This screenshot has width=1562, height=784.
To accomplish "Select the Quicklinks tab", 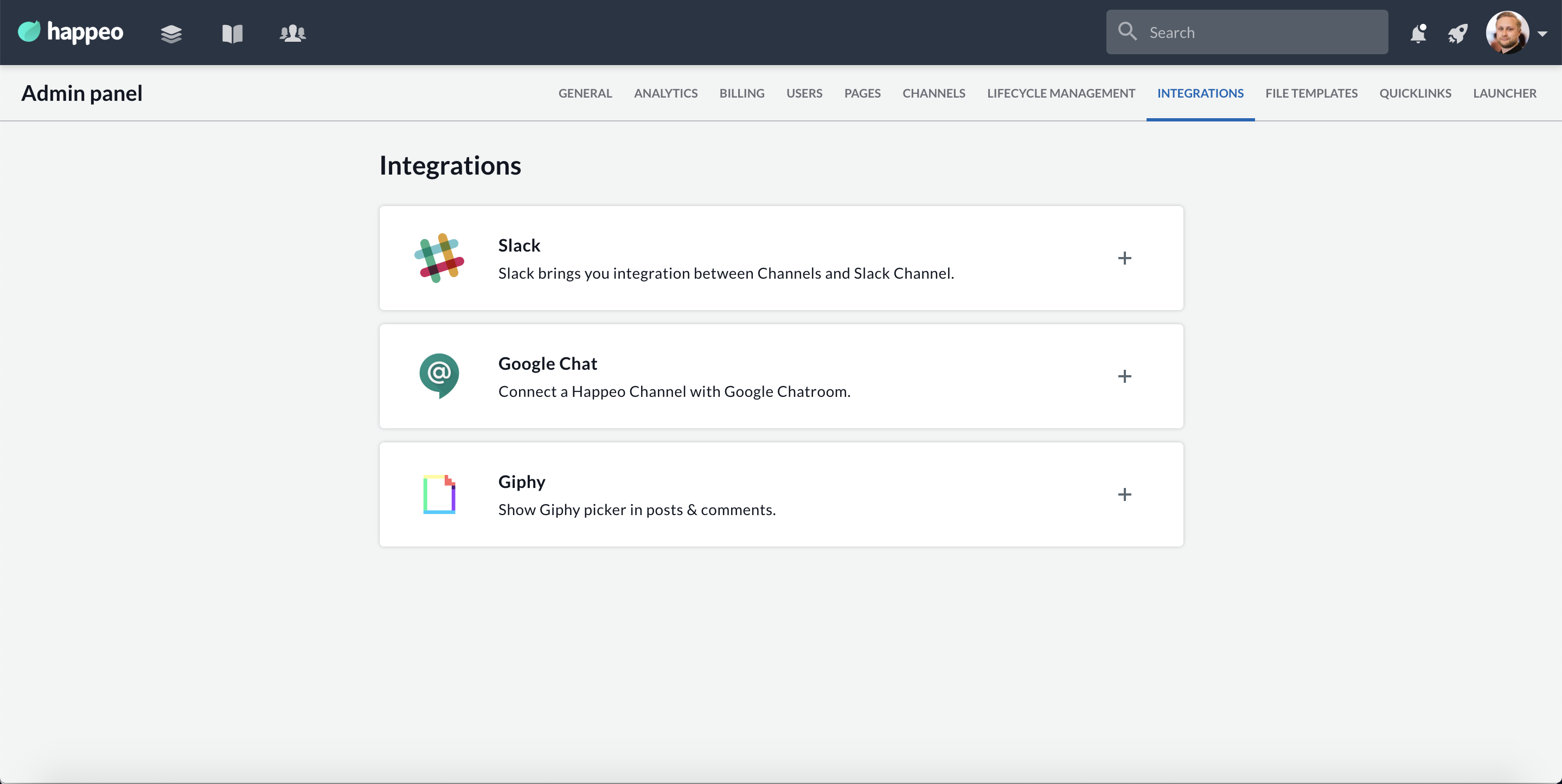I will [1414, 93].
